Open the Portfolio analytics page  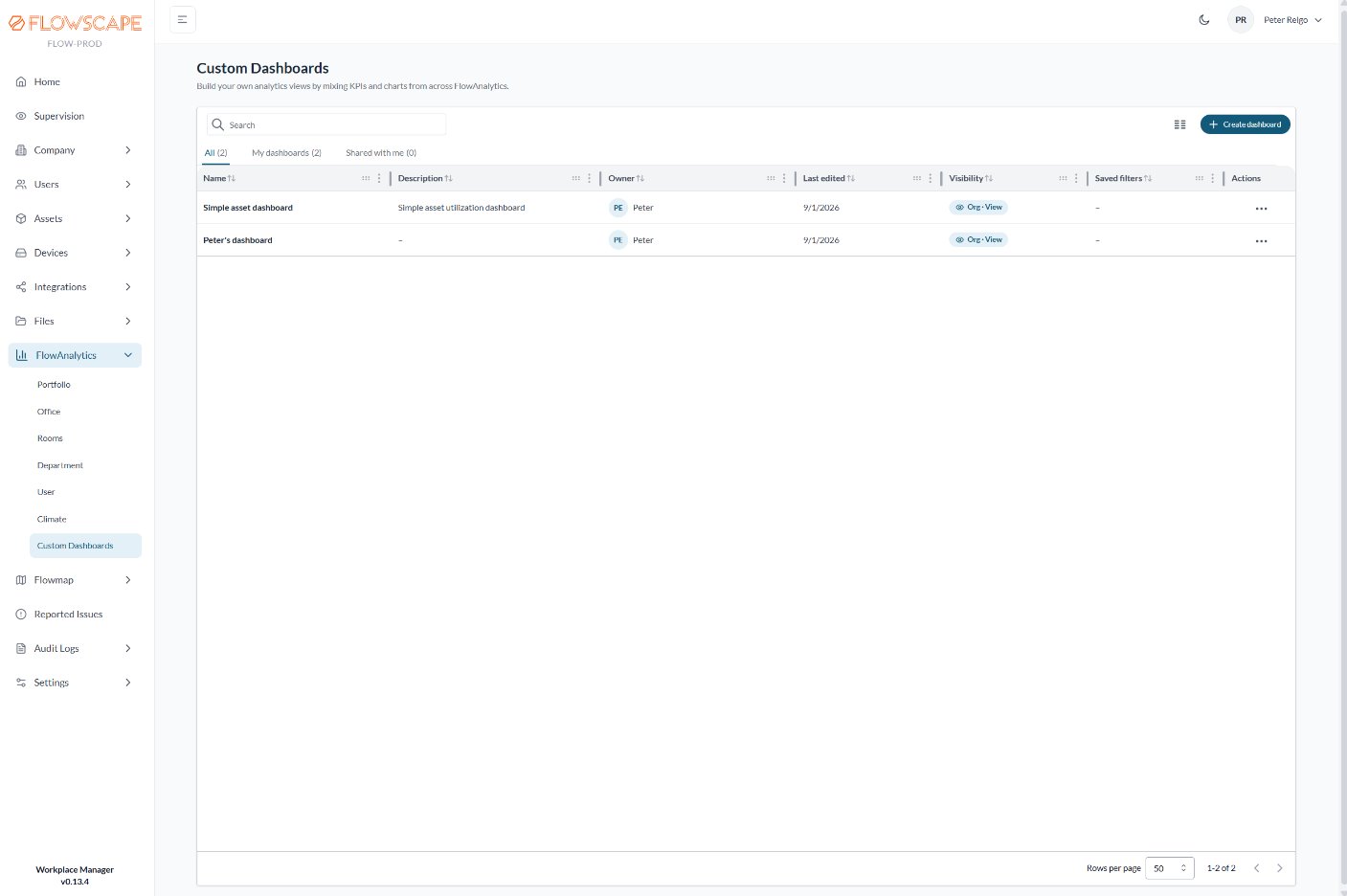(54, 385)
